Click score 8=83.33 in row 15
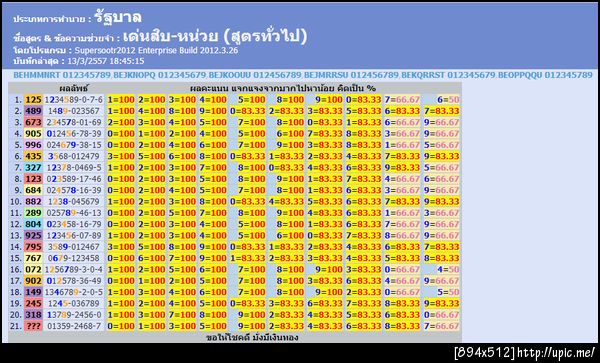The height and width of the screenshot is (363, 600). [441, 258]
